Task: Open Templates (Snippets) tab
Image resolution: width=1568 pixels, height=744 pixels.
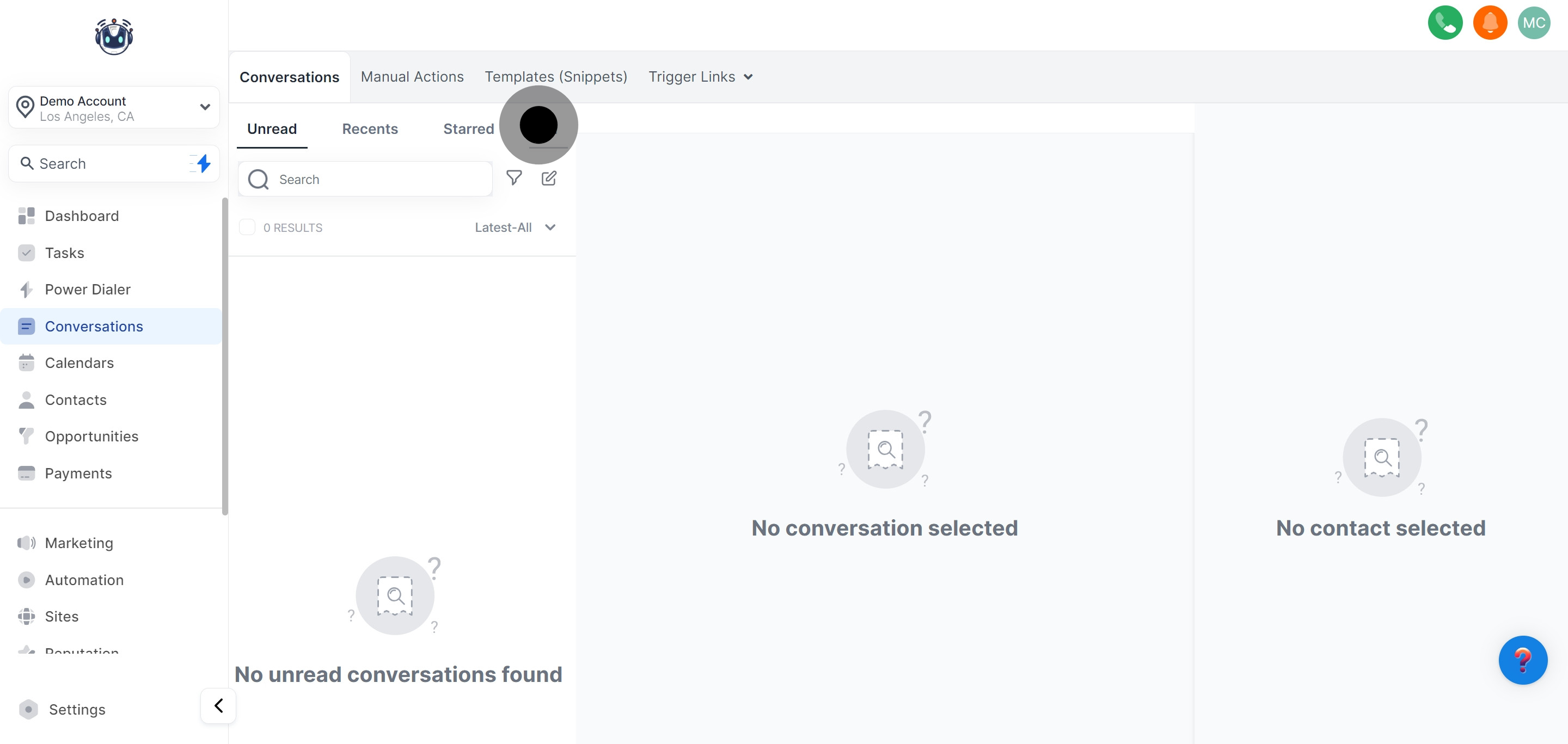Action: pos(555,77)
